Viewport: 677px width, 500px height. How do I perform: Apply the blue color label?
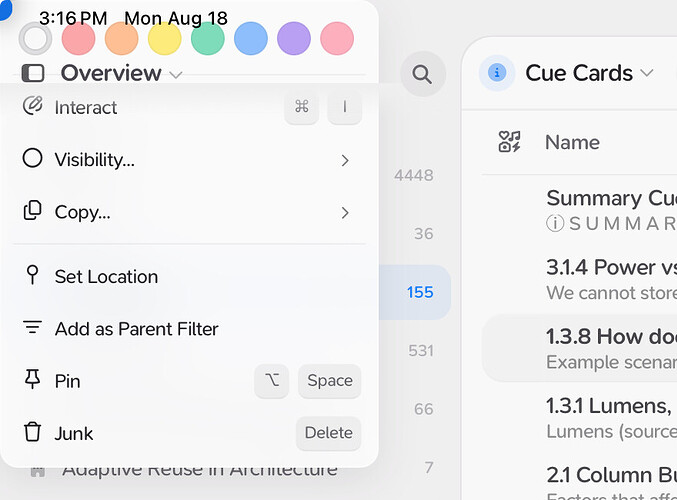(251, 39)
